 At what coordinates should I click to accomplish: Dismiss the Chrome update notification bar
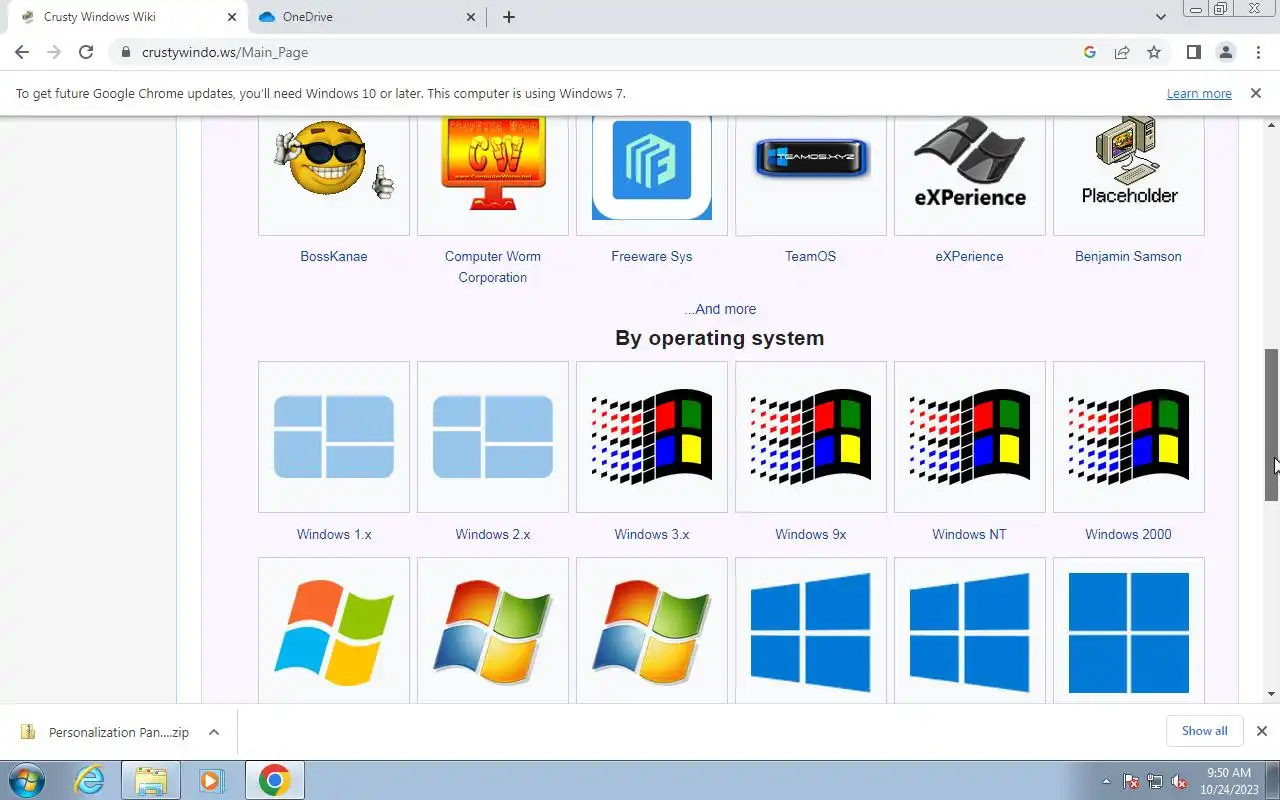[x=1256, y=93]
